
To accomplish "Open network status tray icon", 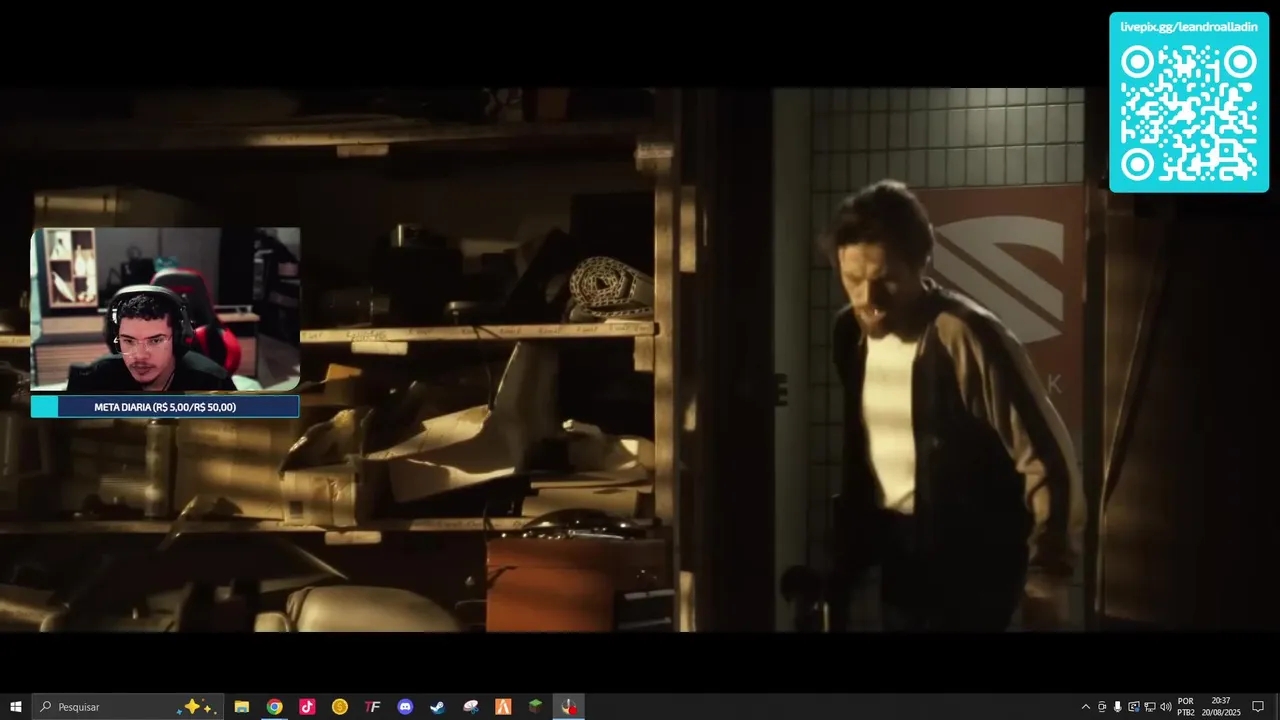I will pos(1150,707).
